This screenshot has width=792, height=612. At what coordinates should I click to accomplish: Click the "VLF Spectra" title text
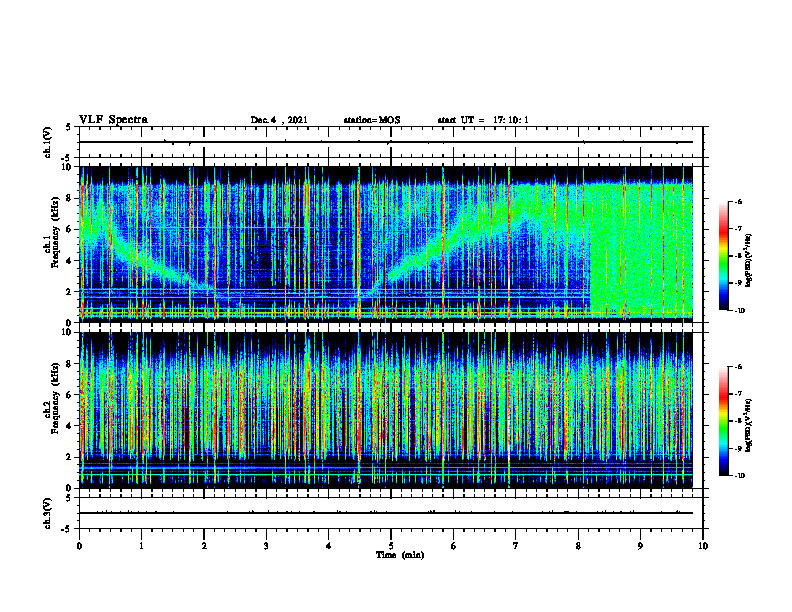pyautogui.click(x=113, y=120)
